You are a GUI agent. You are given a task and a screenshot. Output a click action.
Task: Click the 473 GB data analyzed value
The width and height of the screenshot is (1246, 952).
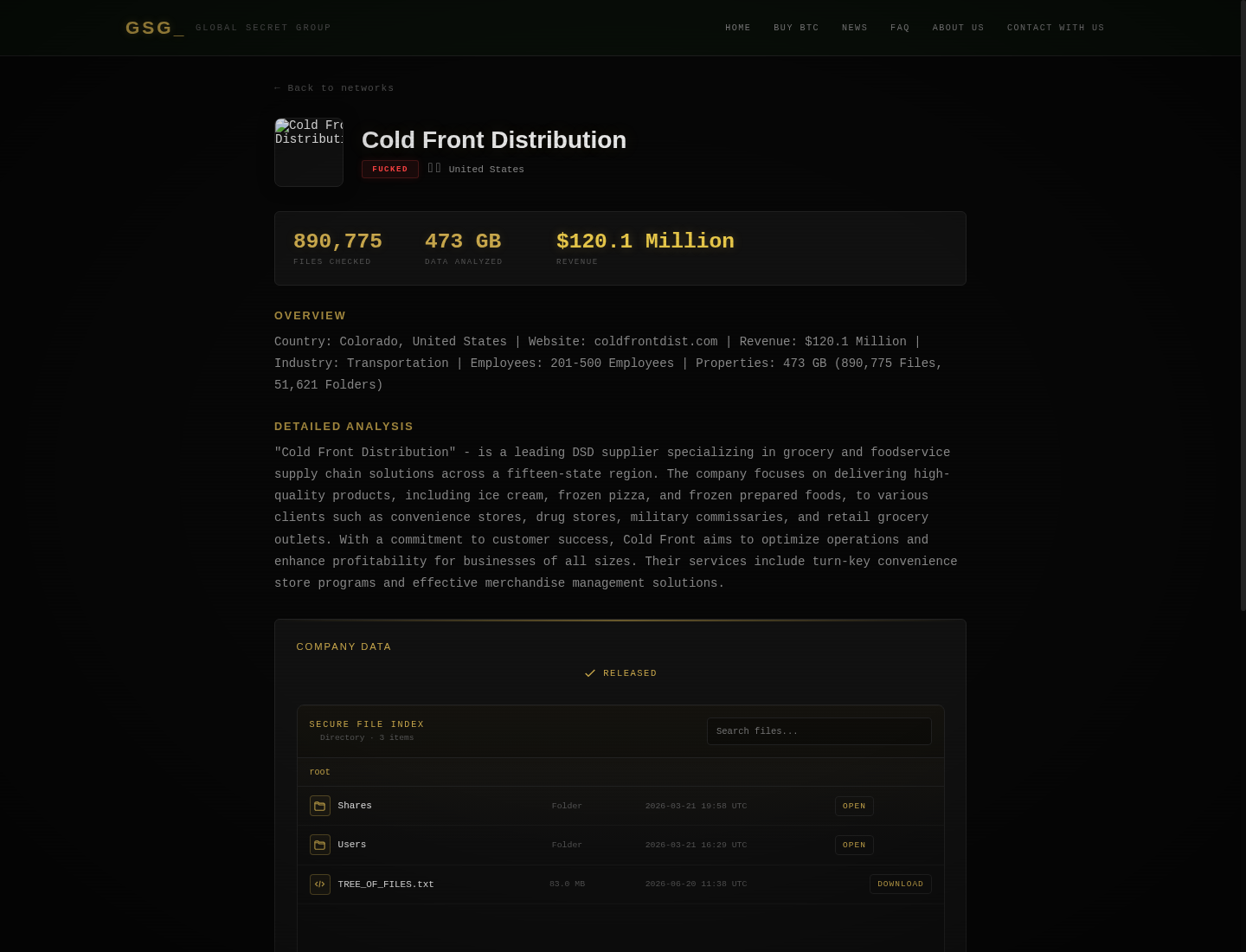tap(463, 241)
